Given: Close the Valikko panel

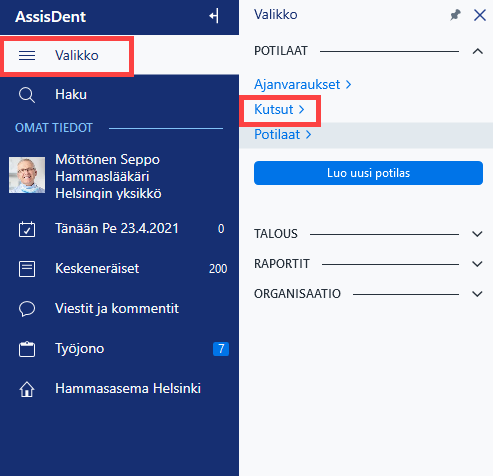Looking at the screenshot, I should pos(480,15).
